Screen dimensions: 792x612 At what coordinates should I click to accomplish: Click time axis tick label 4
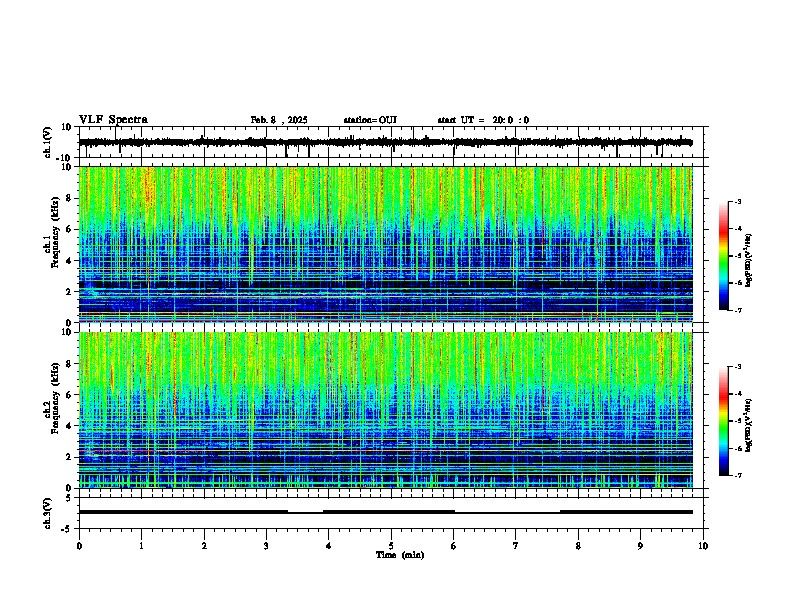328,546
